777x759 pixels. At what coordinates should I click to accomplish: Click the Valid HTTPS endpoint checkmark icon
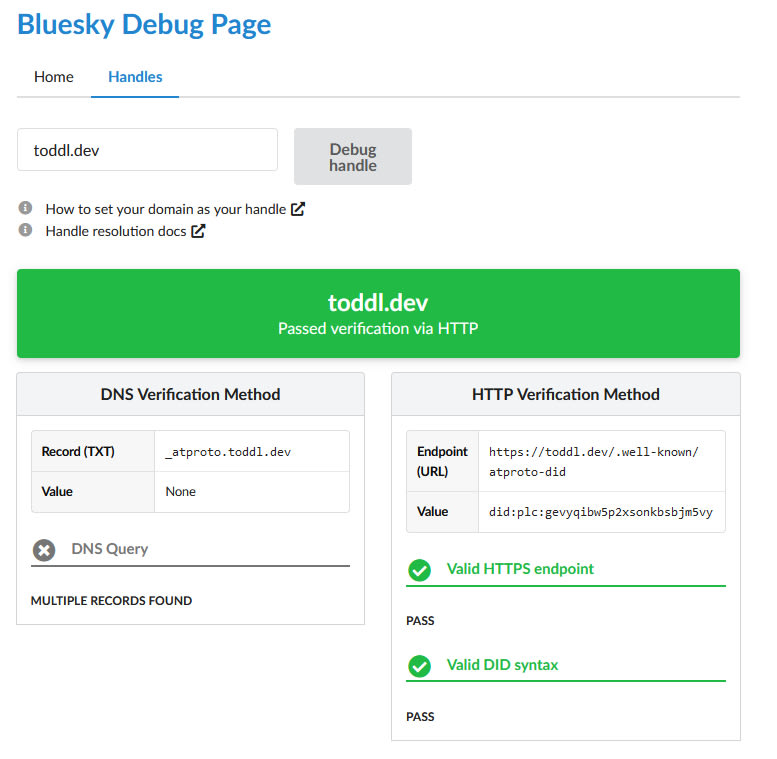point(419,570)
